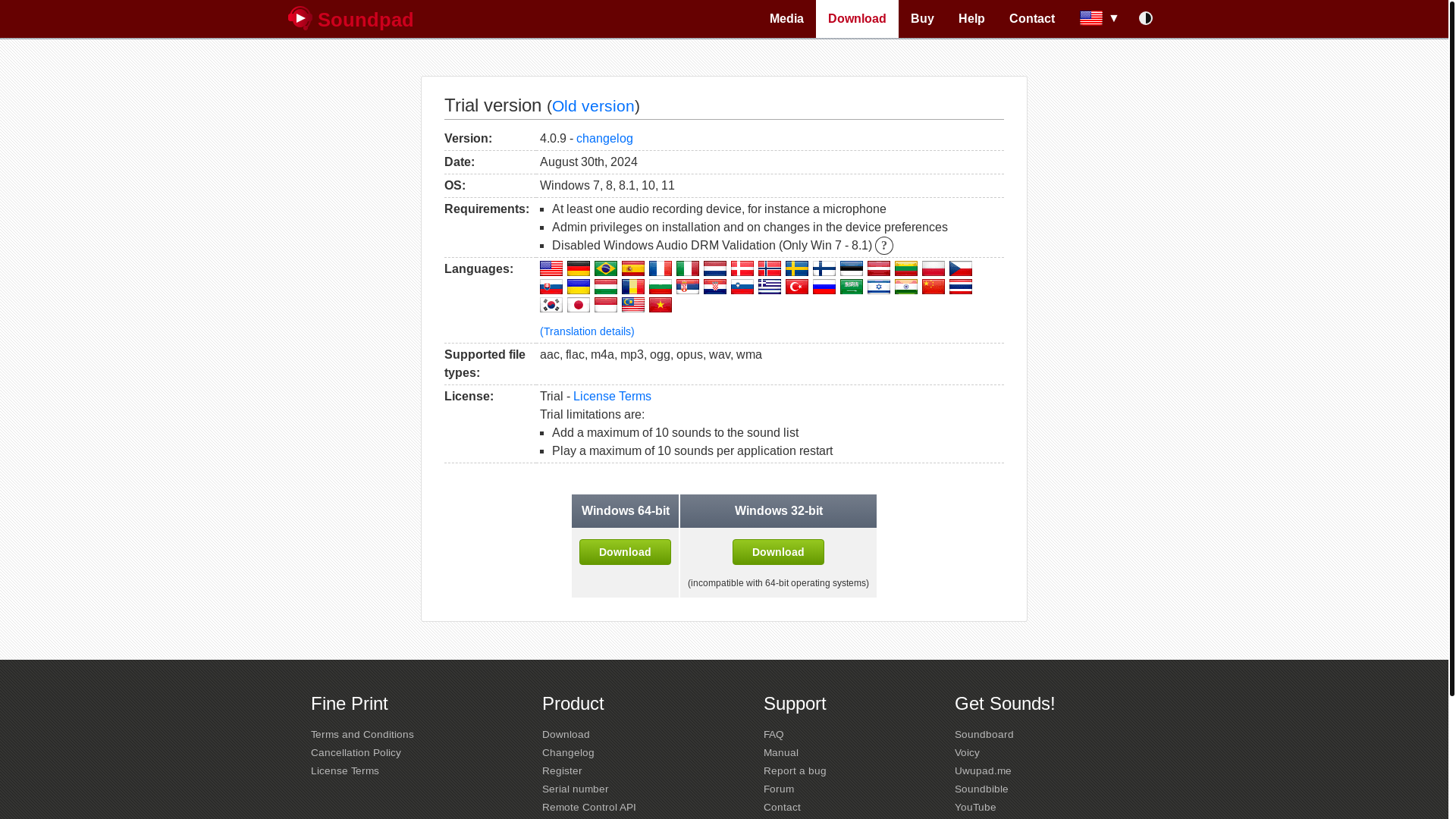Viewport: 1456px width, 819px height.
Task: Open the FAQ link under Support
Action: 773,735
